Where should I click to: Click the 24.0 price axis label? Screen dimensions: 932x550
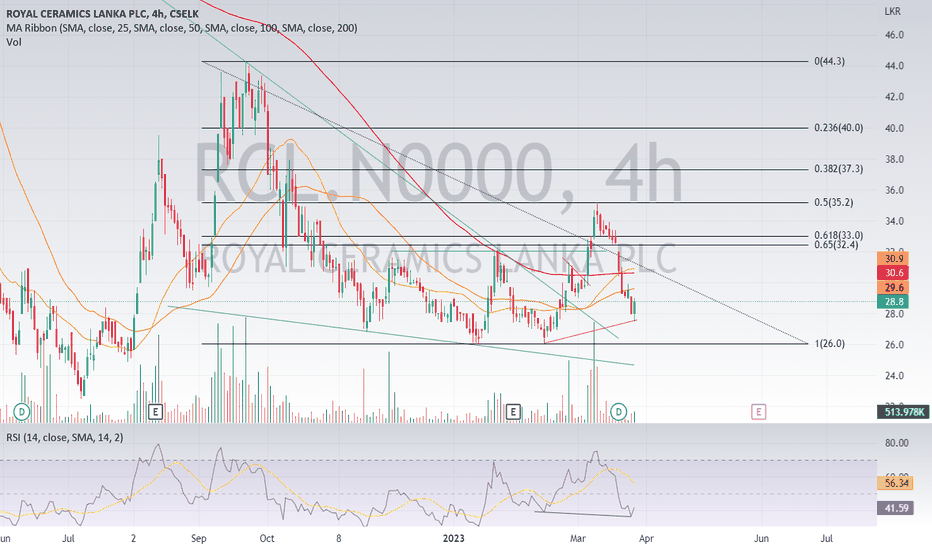[x=894, y=376]
